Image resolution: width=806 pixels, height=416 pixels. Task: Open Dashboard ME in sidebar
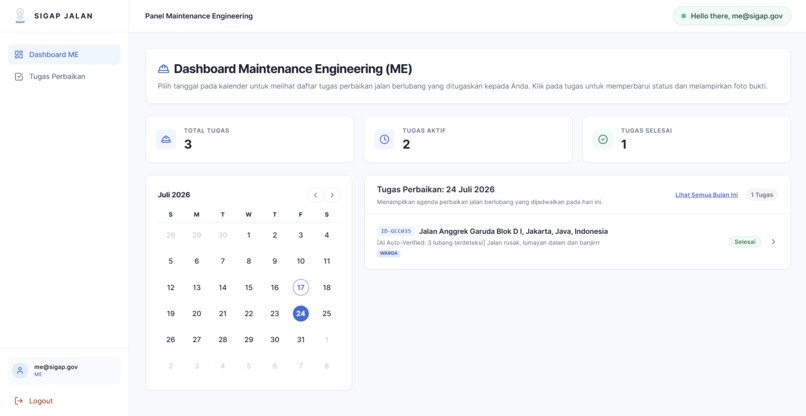(x=64, y=55)
